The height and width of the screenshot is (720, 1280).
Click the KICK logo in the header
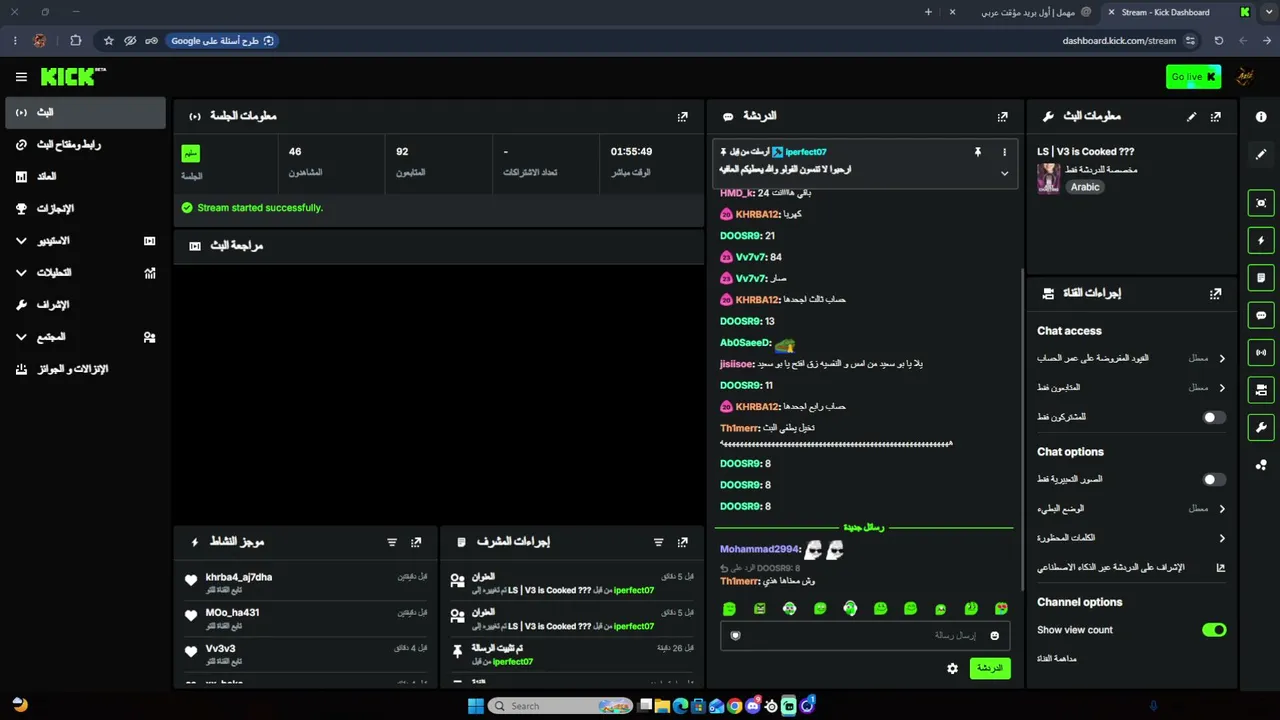[x=73, y=77]
